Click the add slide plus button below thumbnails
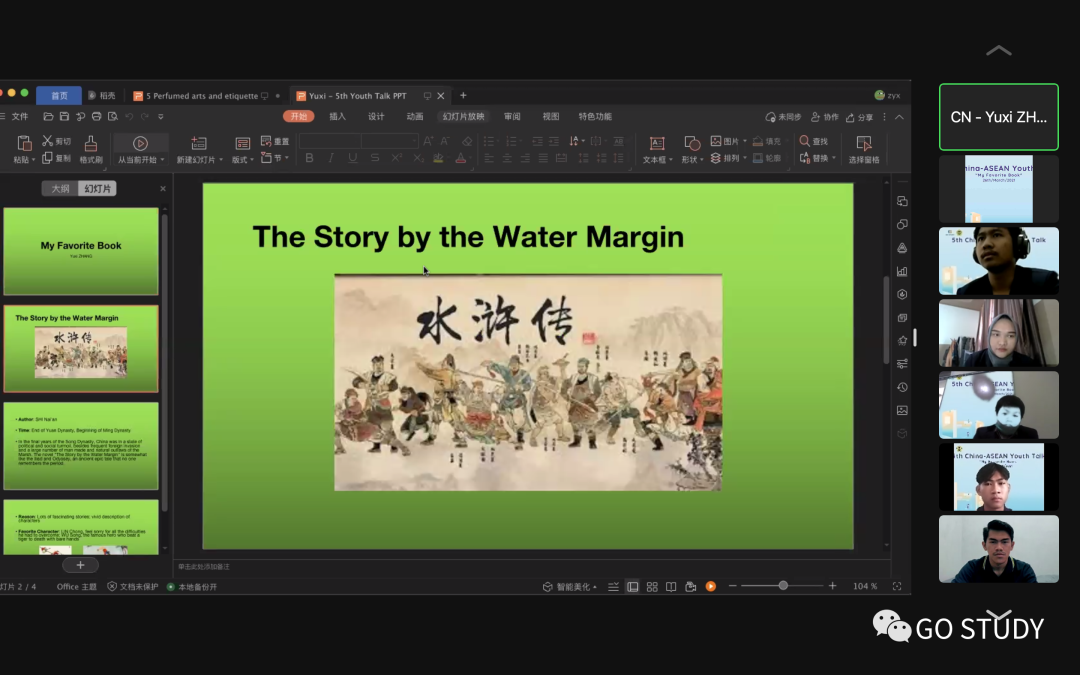Screen dimensions: 1080x675 click(x=81, y=565)
